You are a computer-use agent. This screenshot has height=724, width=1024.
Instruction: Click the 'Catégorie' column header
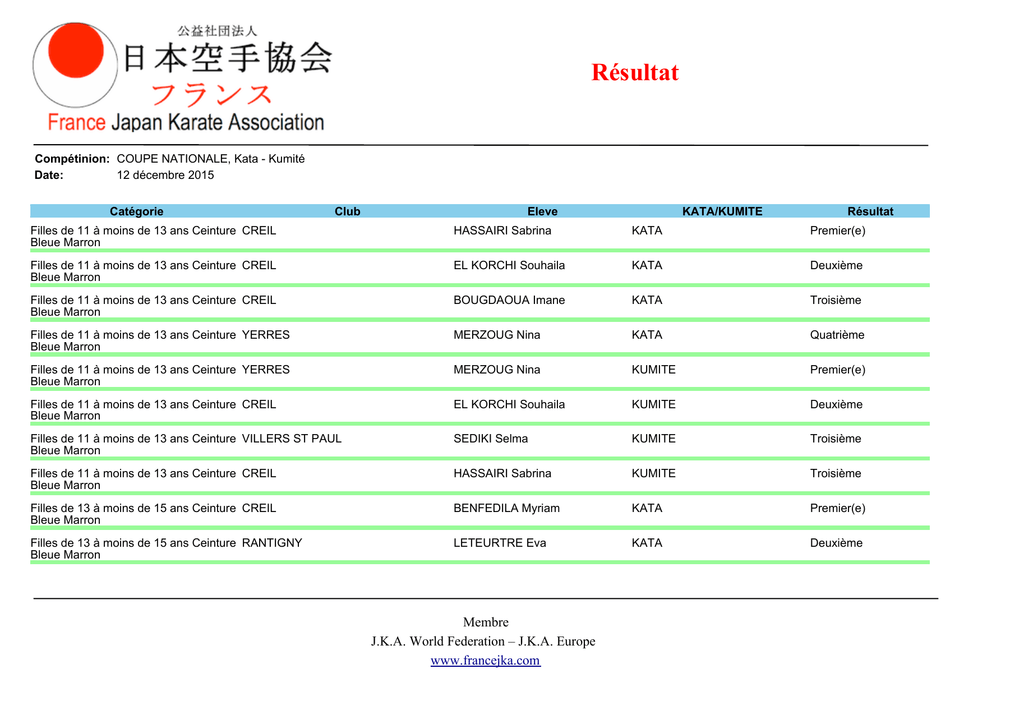click(136, 211)
